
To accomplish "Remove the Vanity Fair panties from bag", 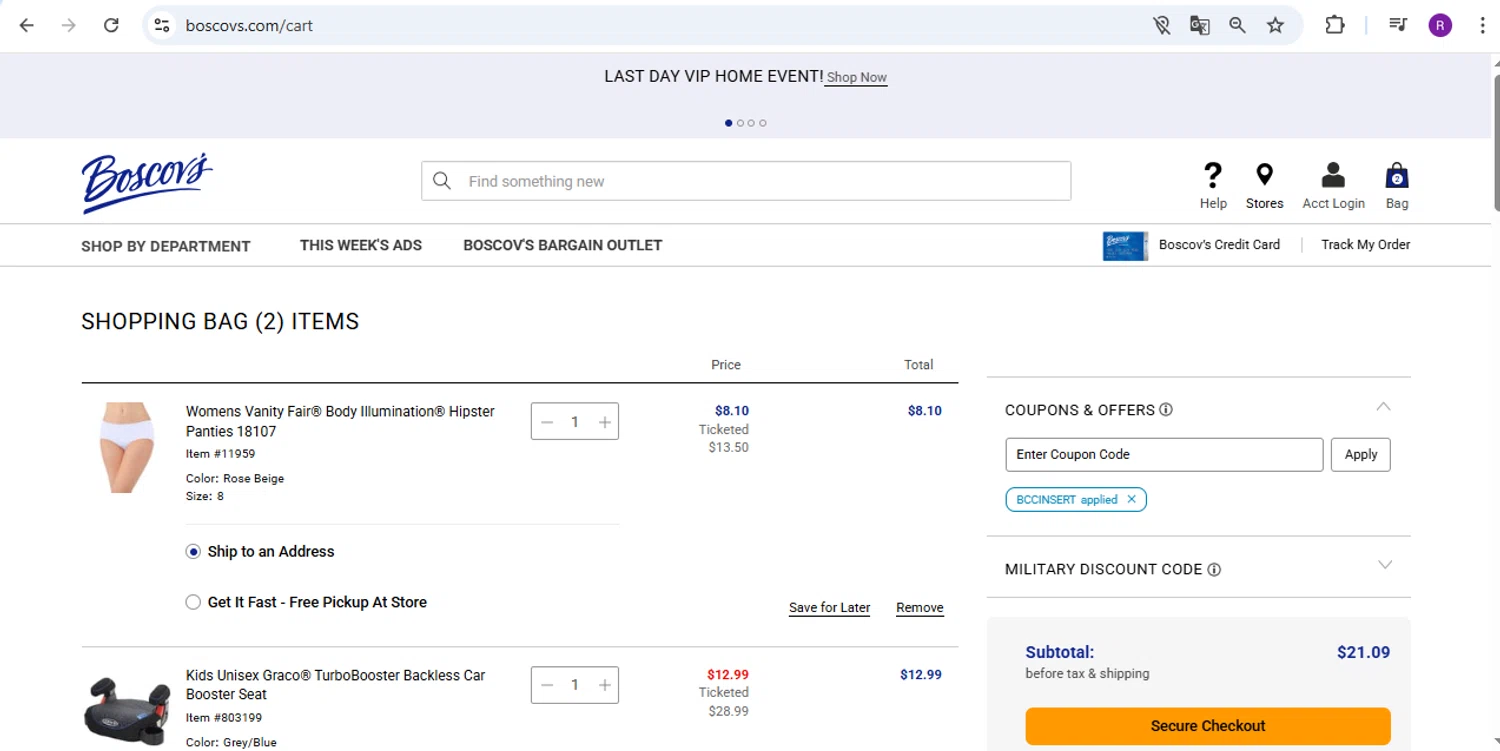I will (x=920, y=607).
